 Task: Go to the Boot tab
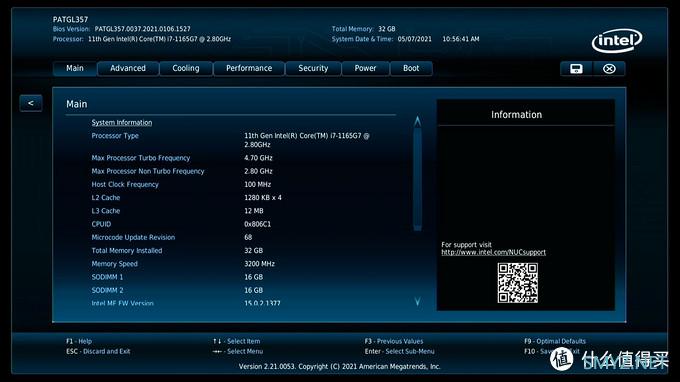coord(411,69)
